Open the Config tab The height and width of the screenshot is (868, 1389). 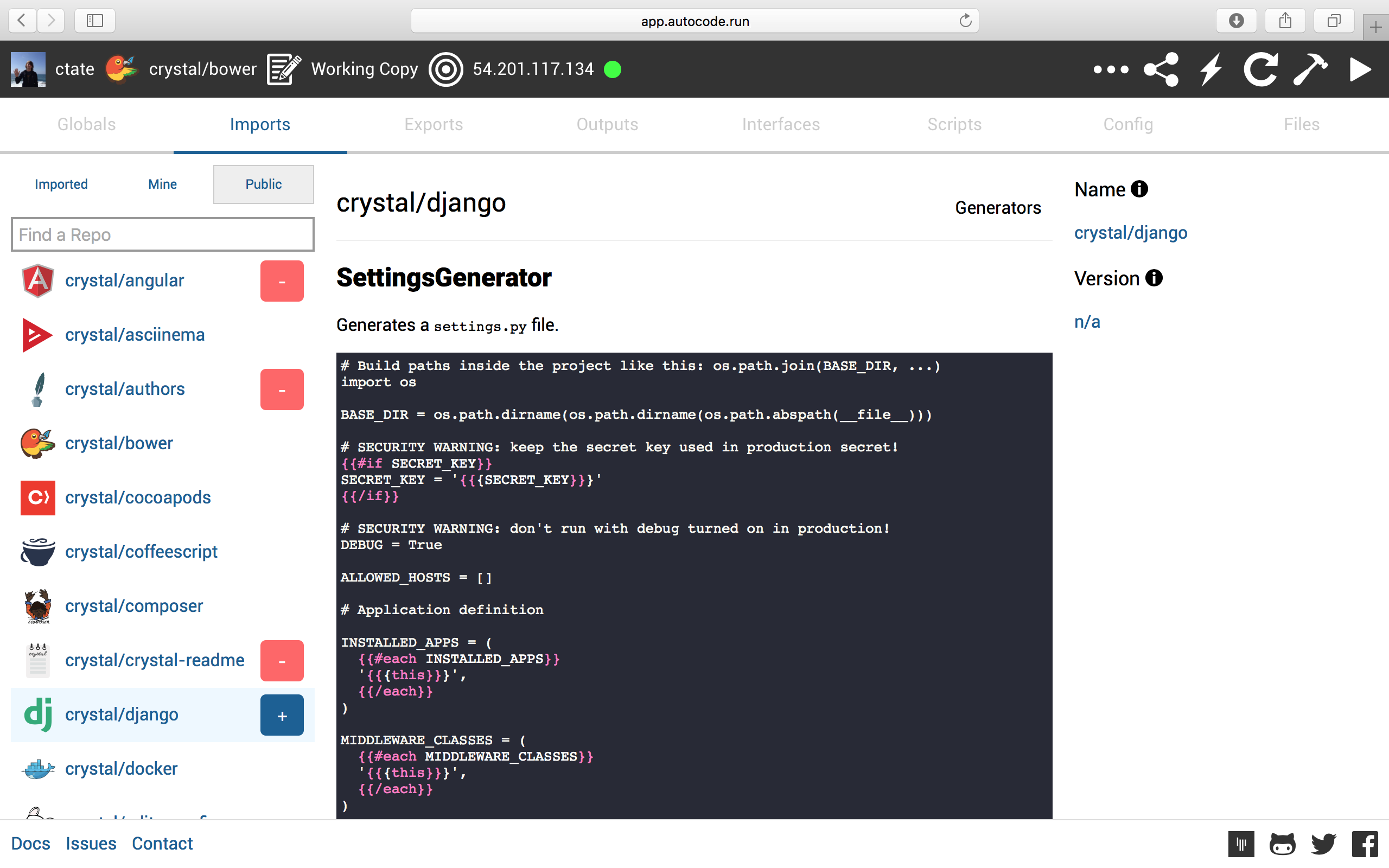[x=1128, y=124]
